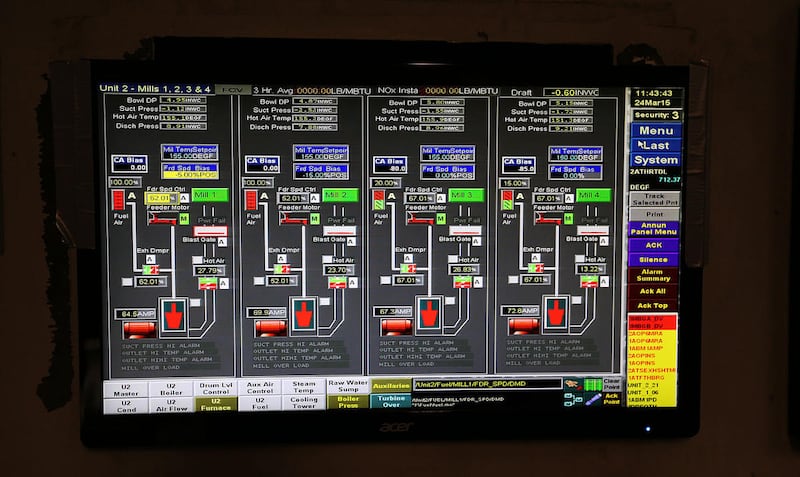The height and width of the screenshot is (477, 800).
Task: Click Mill 1 hot air damper icon
Action: coord(209,284)
